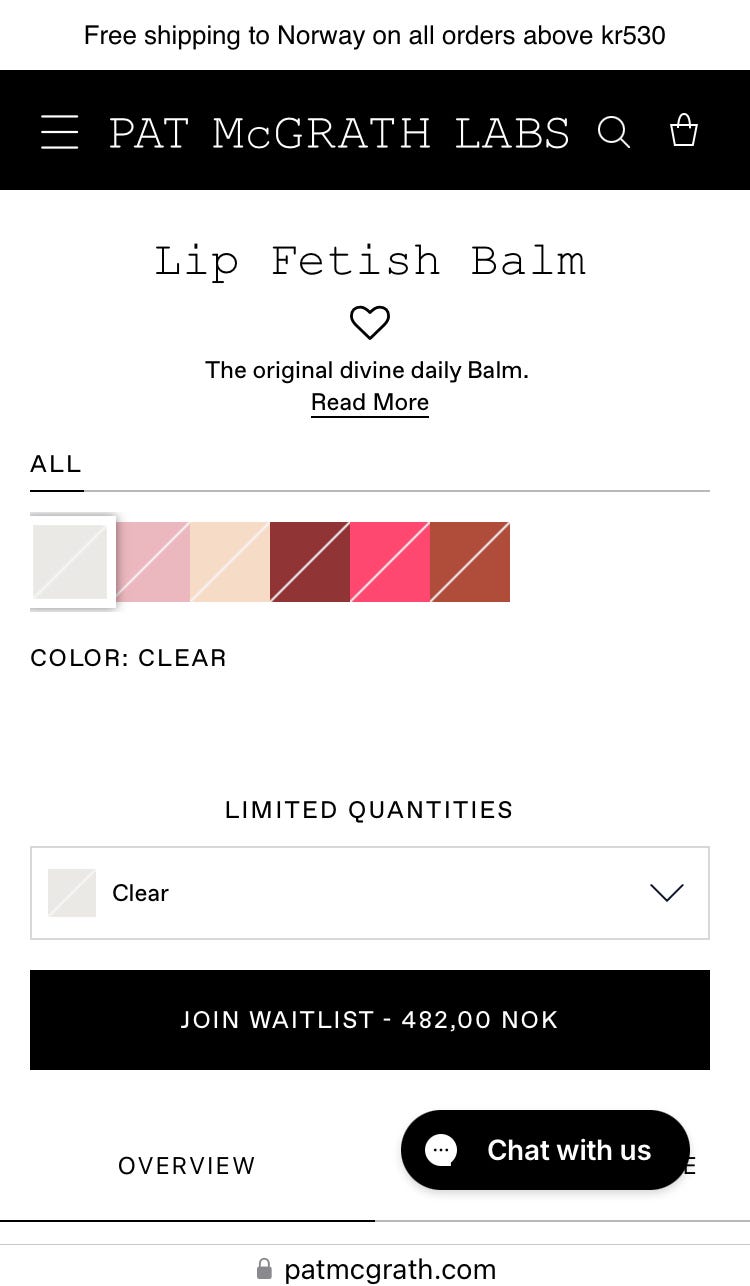Select the light pink color swatch
This screenshot has height=1286, width=750.
click(152, 562)
